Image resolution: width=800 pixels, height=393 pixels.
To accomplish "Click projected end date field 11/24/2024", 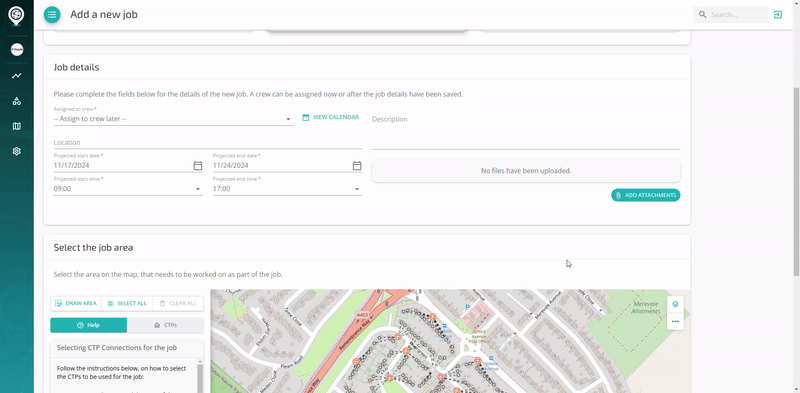I will [x=282, y=165].
